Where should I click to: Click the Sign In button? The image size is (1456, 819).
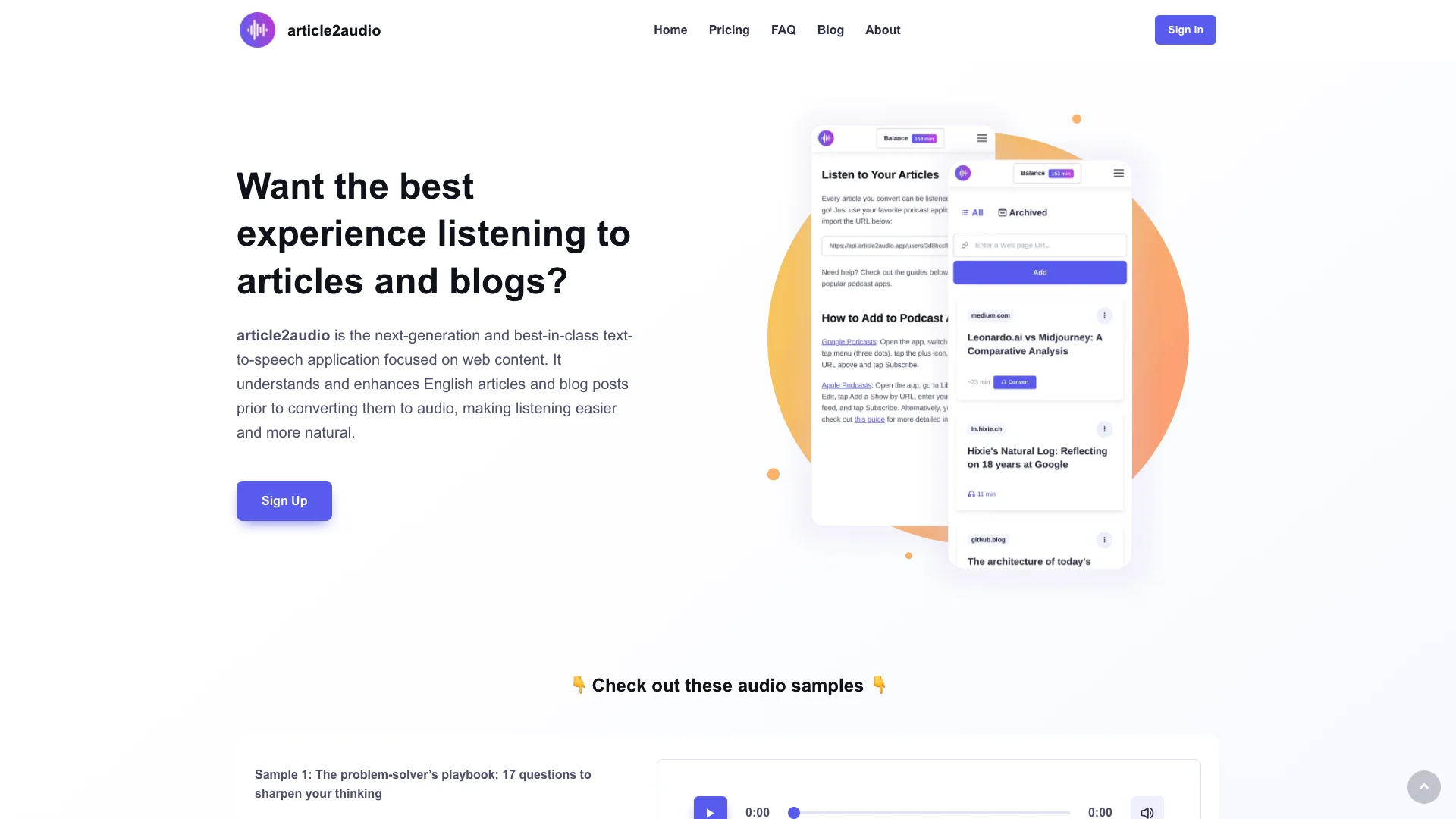[x=1185, y=30]
